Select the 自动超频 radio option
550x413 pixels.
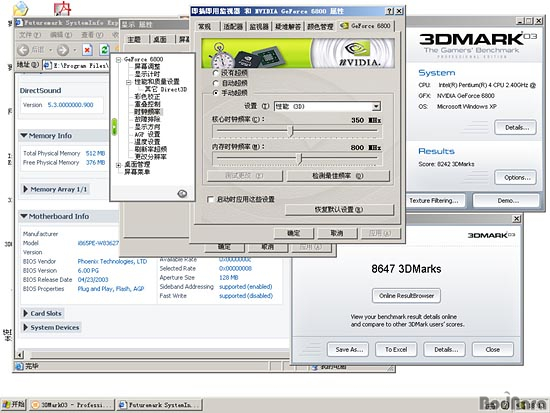pyautogui.click(x=215, y=83)
